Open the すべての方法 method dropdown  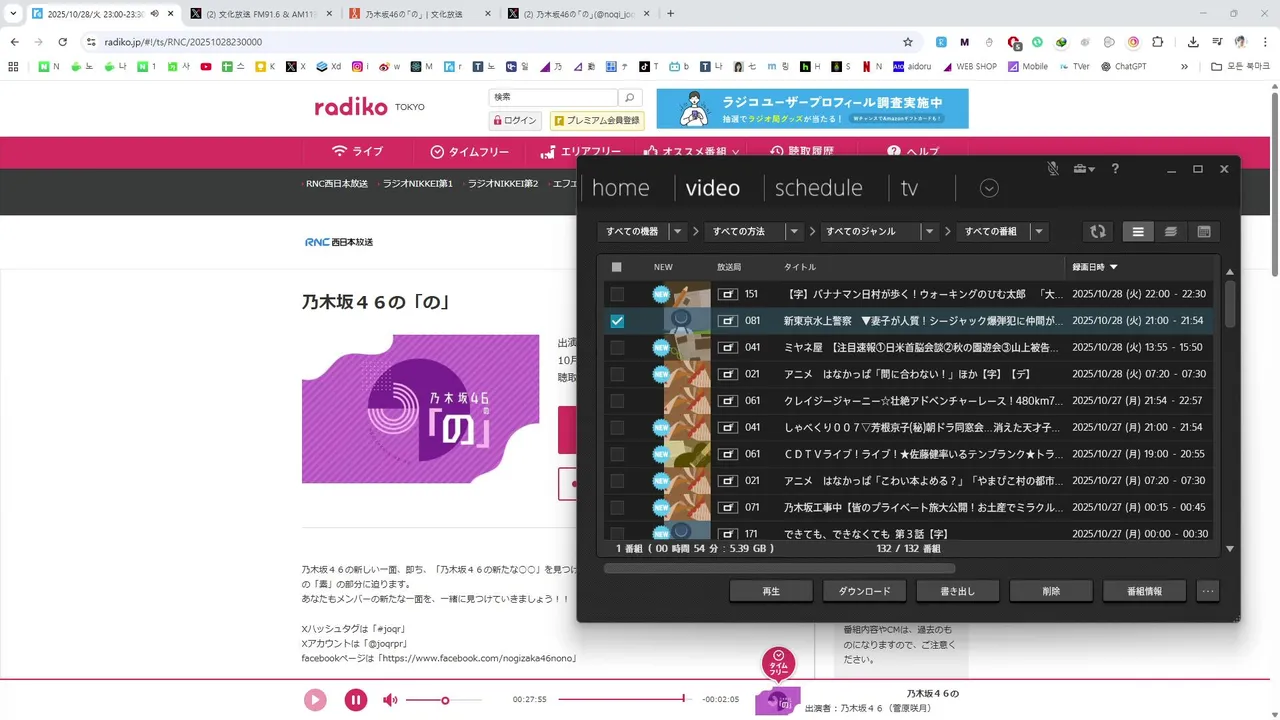pos(753,231)
